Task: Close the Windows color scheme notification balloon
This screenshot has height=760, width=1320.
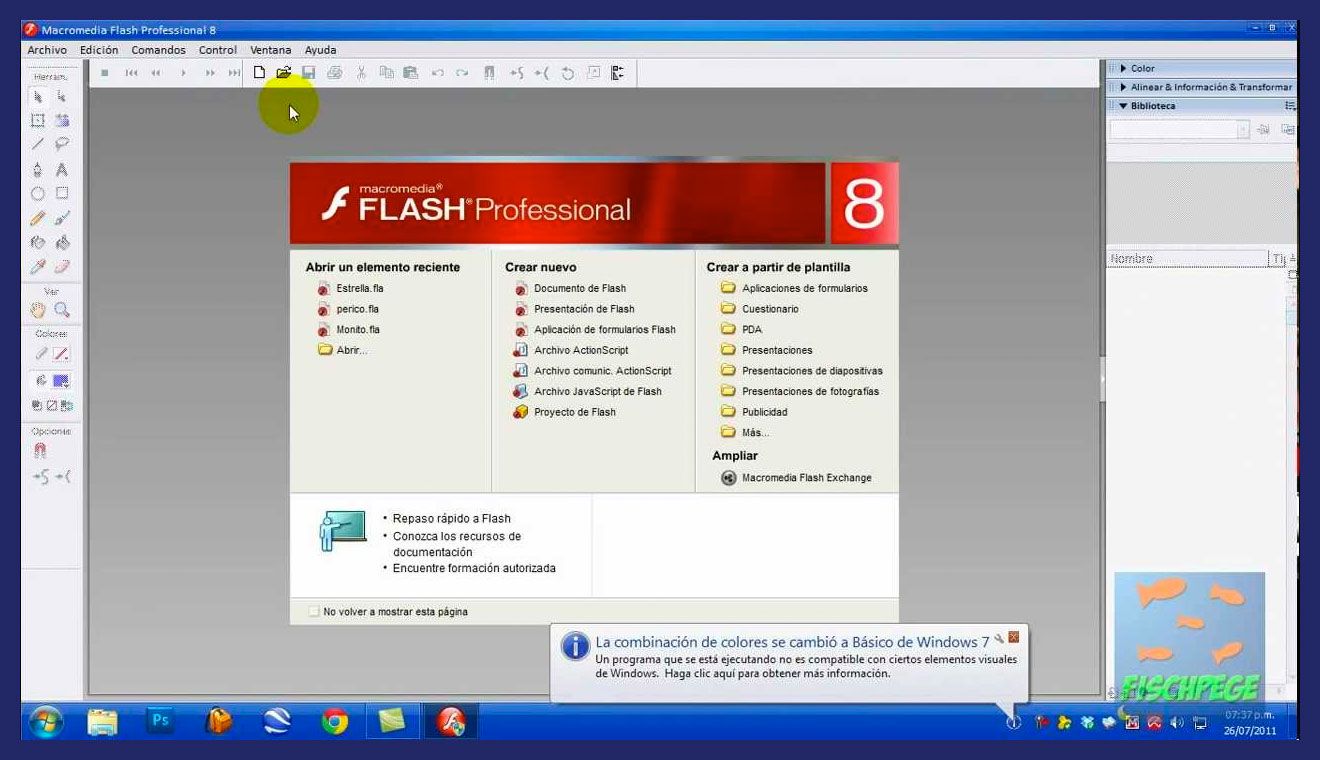Action: click(x=1014, y=638)
